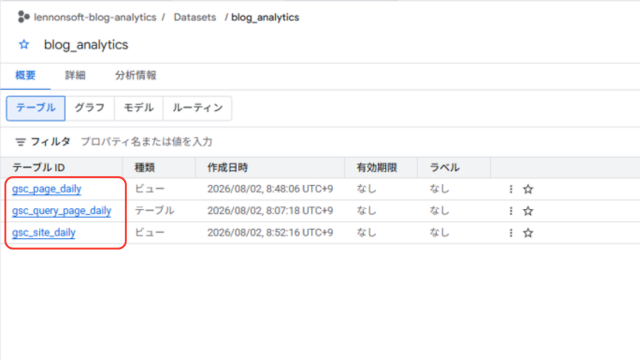Go to lennonsoft-blog-analytics breadcrumb
Screen dimensions: 640x360
(x=95, y=18)
